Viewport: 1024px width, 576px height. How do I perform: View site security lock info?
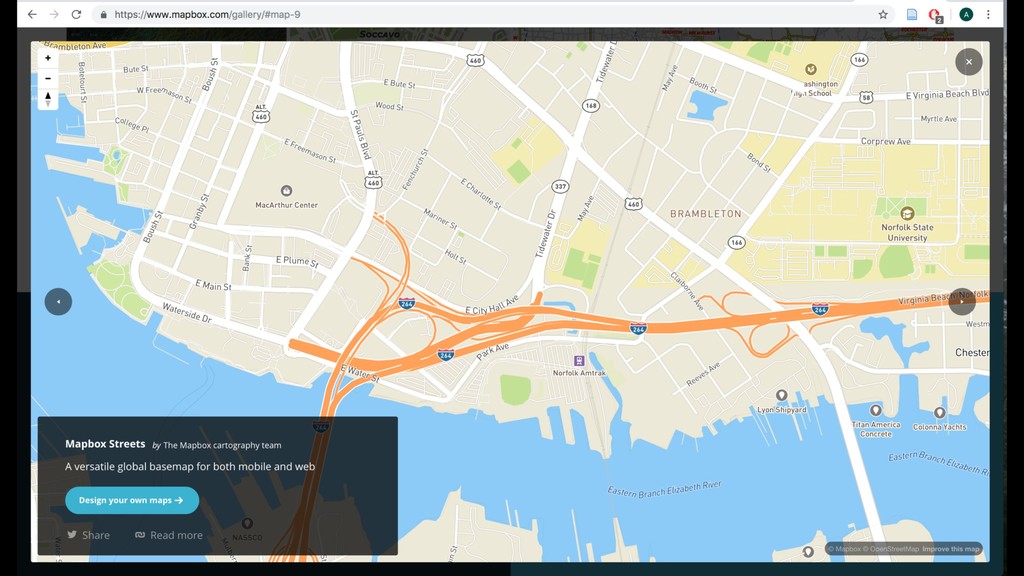coord(103,14)
